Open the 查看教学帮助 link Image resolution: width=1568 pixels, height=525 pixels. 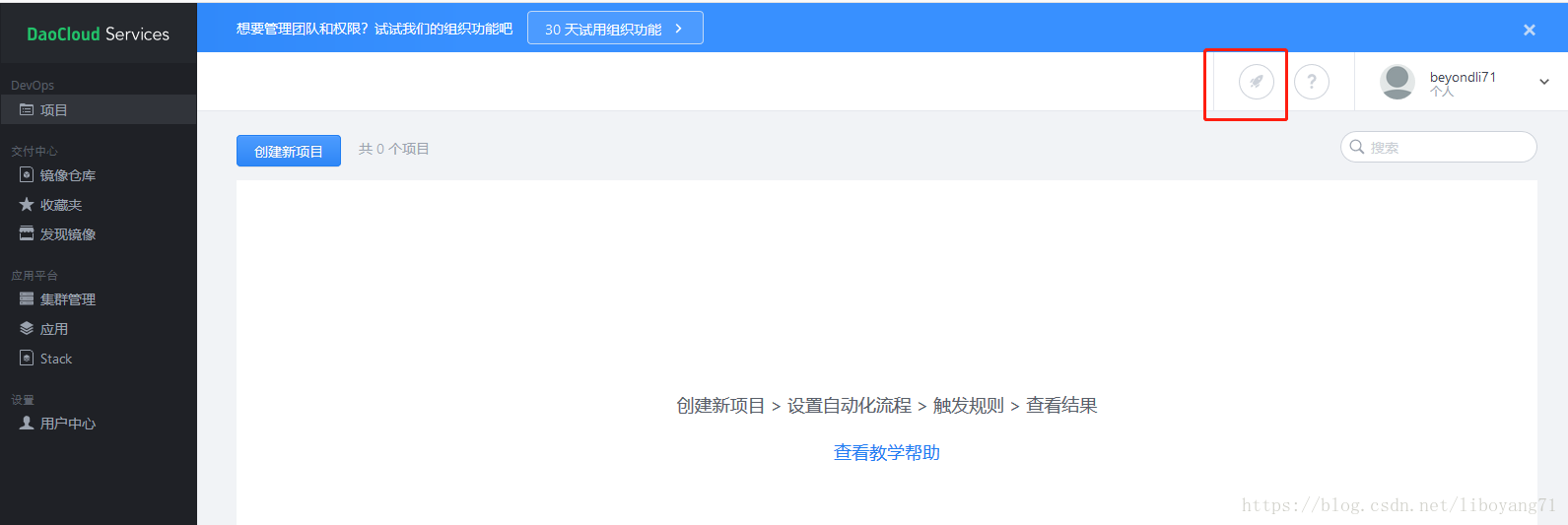(x=887, y=453)
